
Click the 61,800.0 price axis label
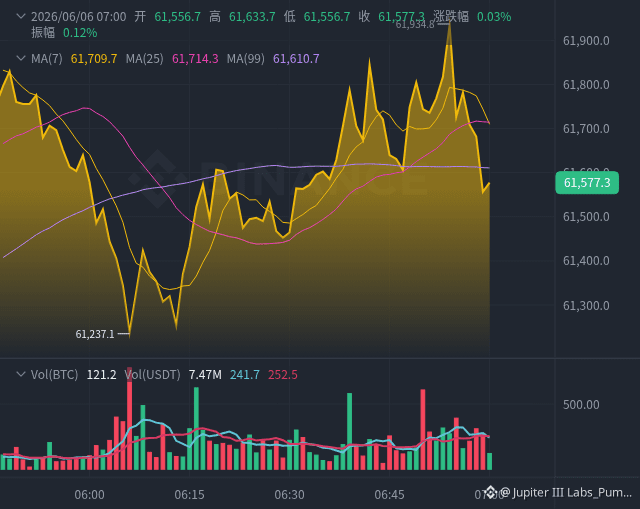pos(586,85)
